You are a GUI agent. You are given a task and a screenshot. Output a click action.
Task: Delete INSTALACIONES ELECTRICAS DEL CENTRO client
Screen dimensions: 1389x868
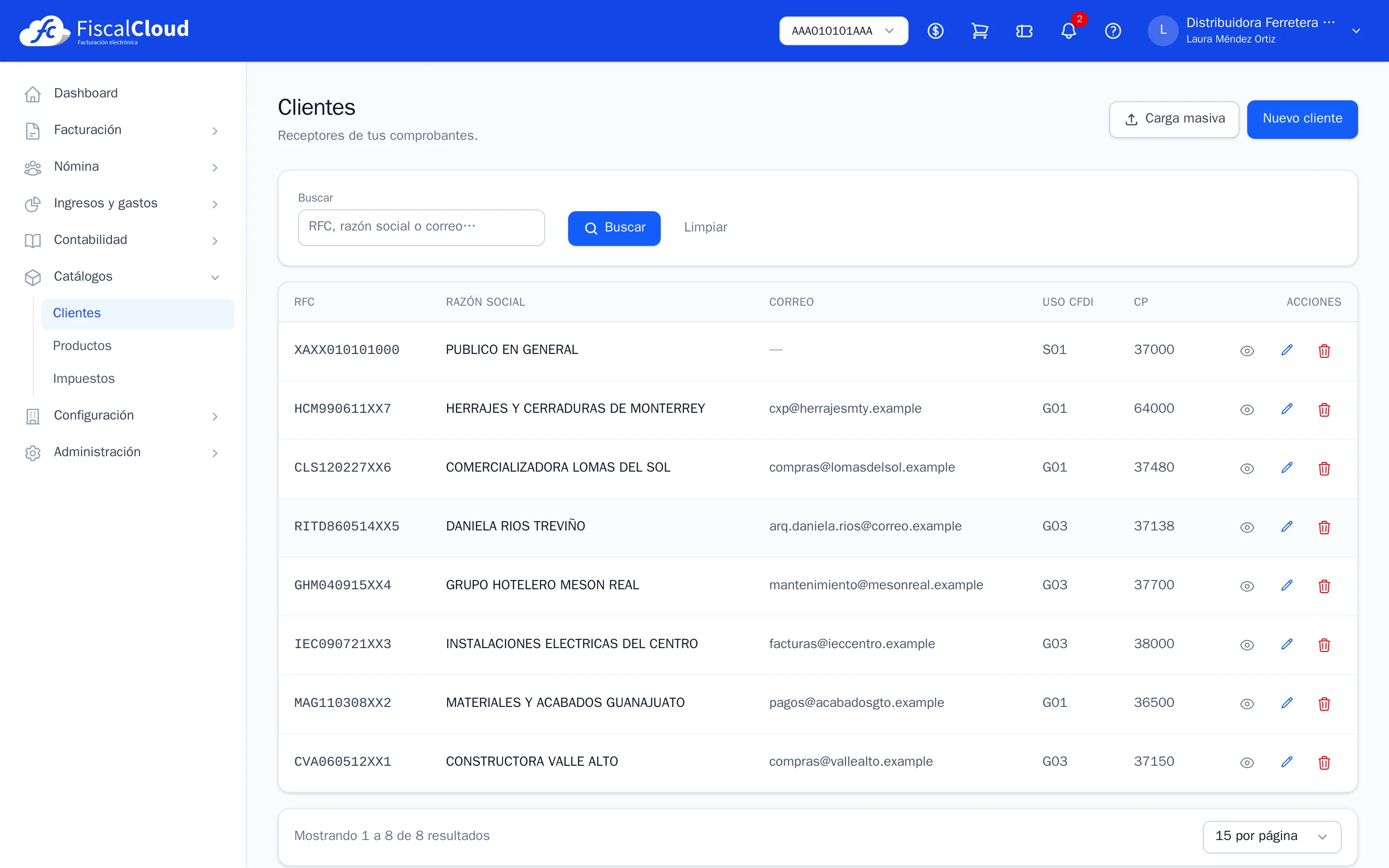1324,645
